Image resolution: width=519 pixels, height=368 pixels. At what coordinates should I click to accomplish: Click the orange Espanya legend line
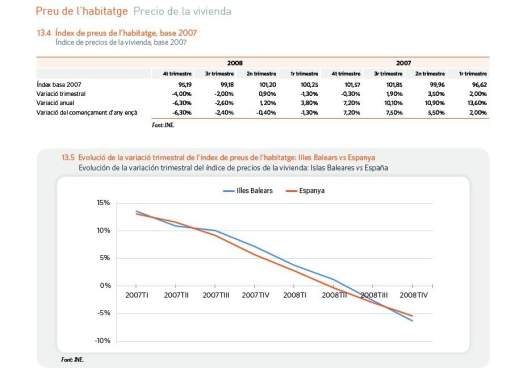pyautogui.click(x=291, y=191)
